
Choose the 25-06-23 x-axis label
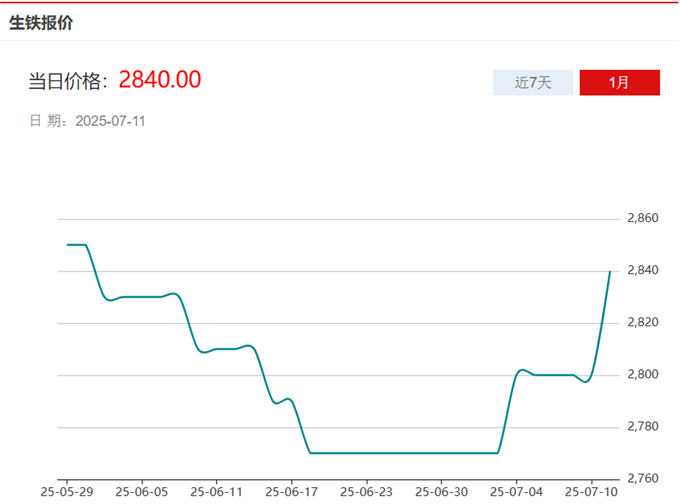click(366, 492)
